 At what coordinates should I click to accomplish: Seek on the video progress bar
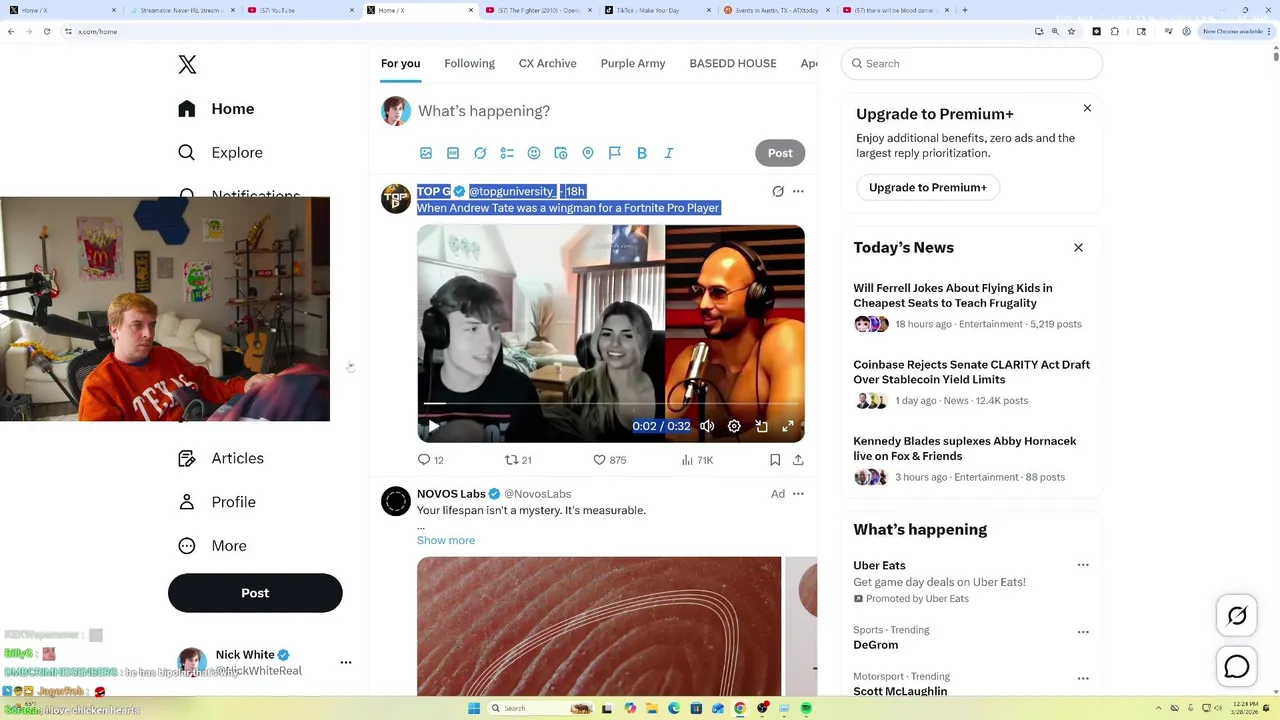pyautogui.click(x=610, y=403)
